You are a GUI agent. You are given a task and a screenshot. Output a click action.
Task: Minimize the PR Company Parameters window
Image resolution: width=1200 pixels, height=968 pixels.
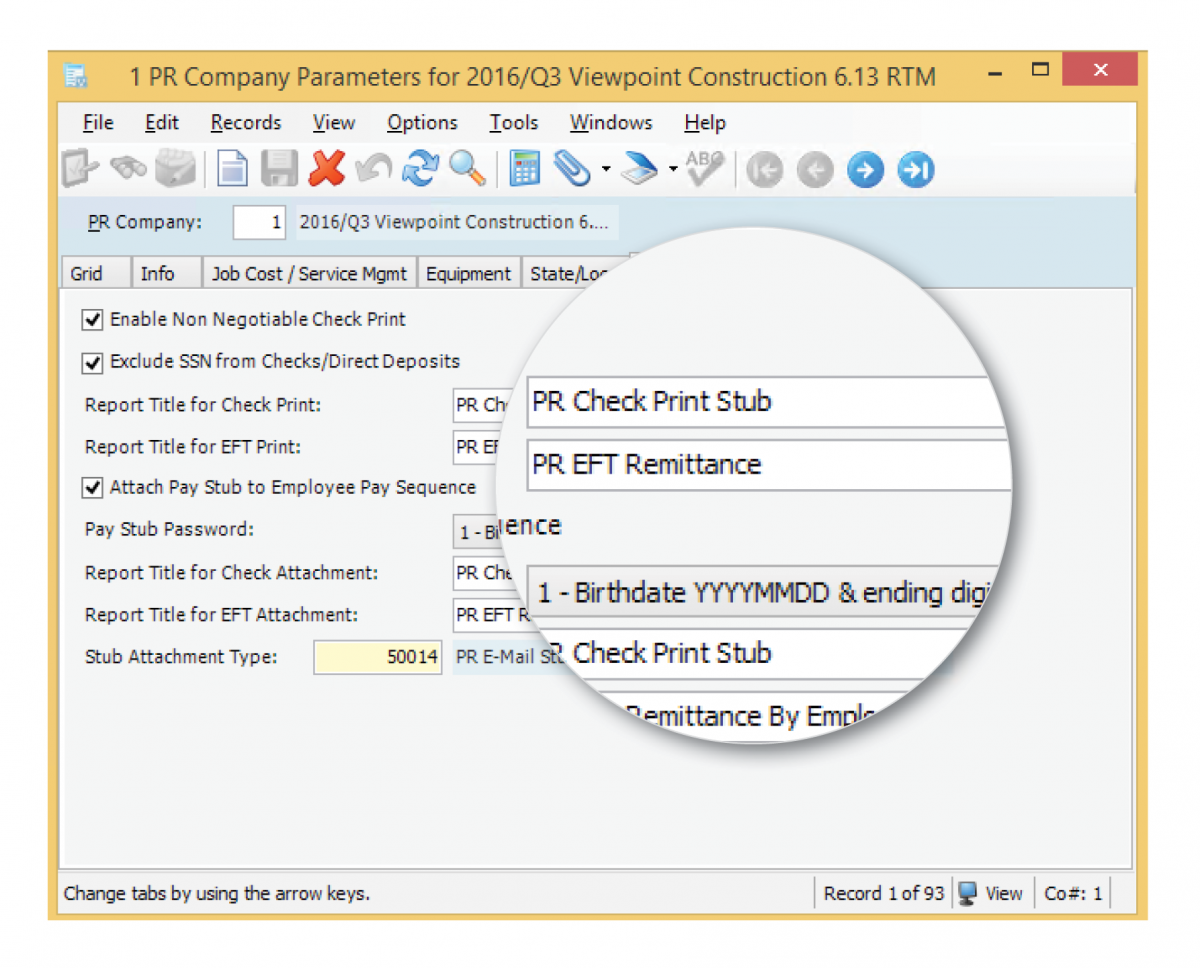pyautogui.click(x=995, y=74)
